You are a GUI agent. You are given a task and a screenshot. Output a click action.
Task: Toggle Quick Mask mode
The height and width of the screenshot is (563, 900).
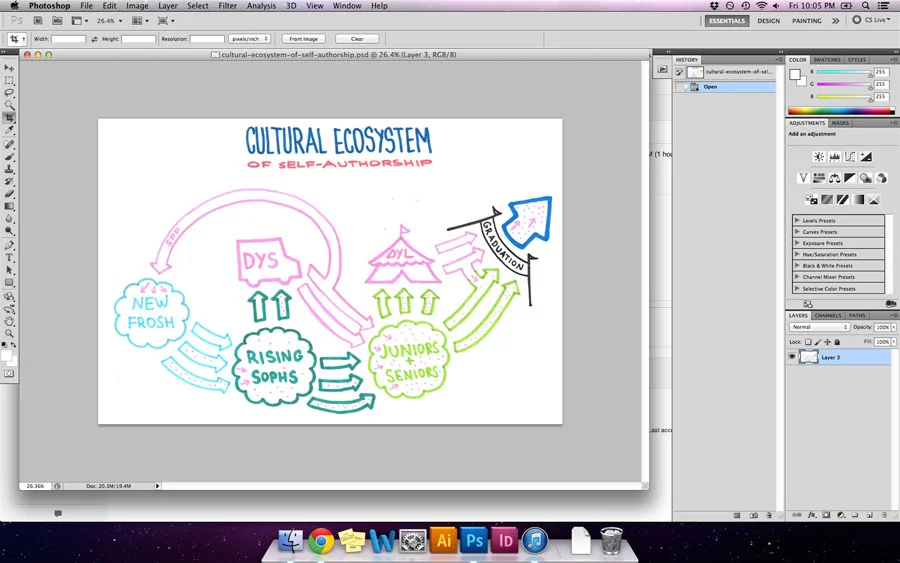(9, 374)
